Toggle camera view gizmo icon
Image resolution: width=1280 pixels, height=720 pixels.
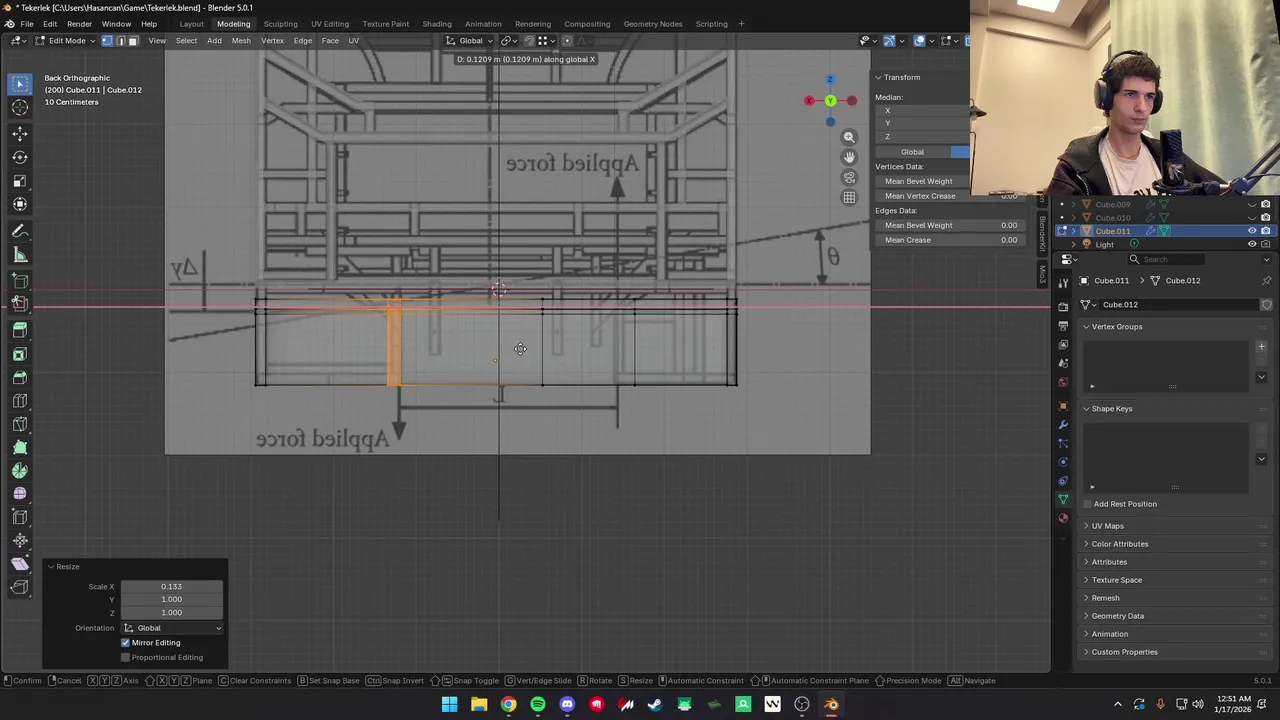click(x=849, y=177)
